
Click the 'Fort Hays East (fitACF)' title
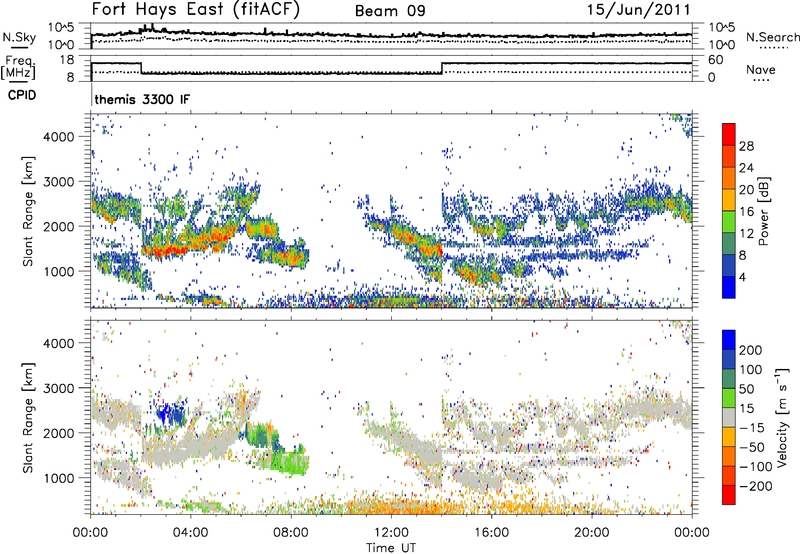pos(196,10)
